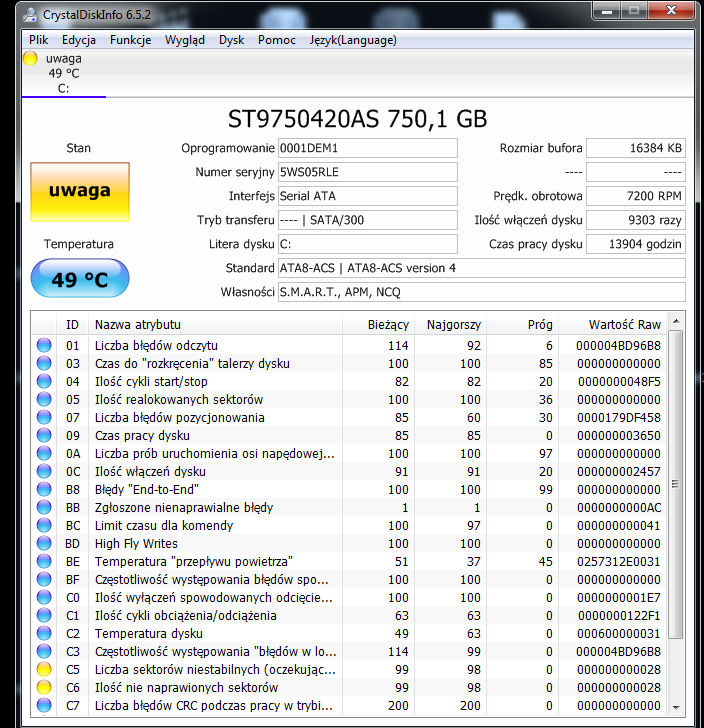Click status icon for High Fly Writes row
The height and width of the screenshot is (728, 704).
click(44, 543)
